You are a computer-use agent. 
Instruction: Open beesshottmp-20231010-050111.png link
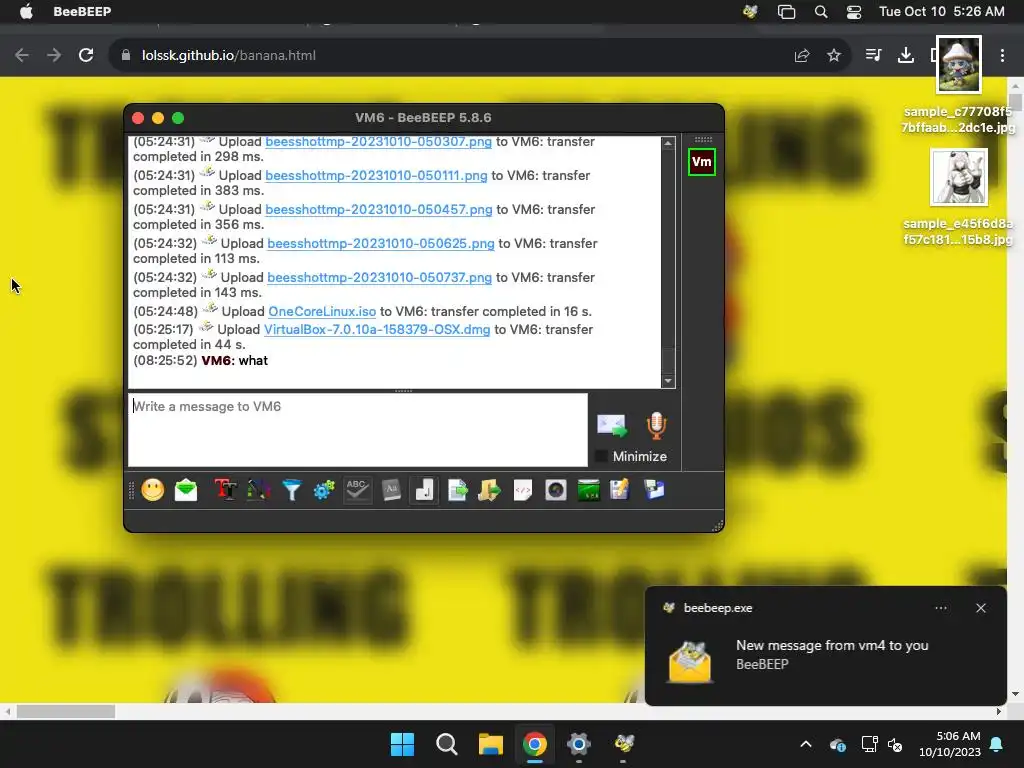click(x=376, y=176)
